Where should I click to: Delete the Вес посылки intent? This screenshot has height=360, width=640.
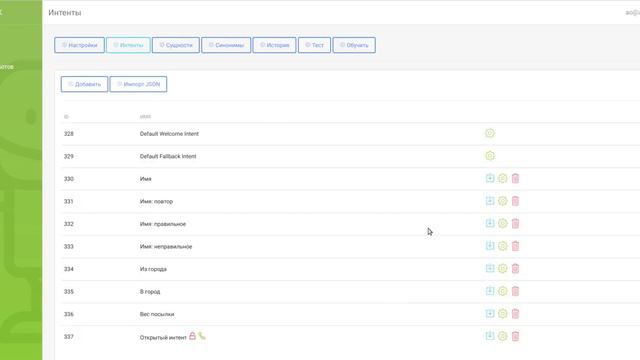(x=515, y=313)
